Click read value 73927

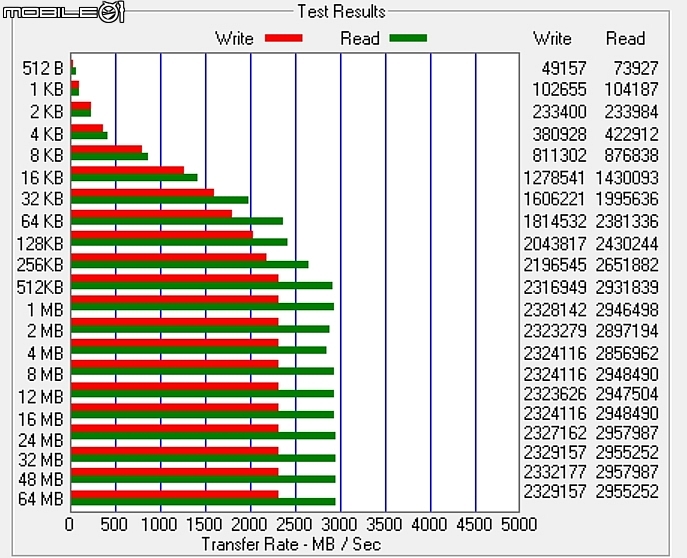(x=636, y=68)
